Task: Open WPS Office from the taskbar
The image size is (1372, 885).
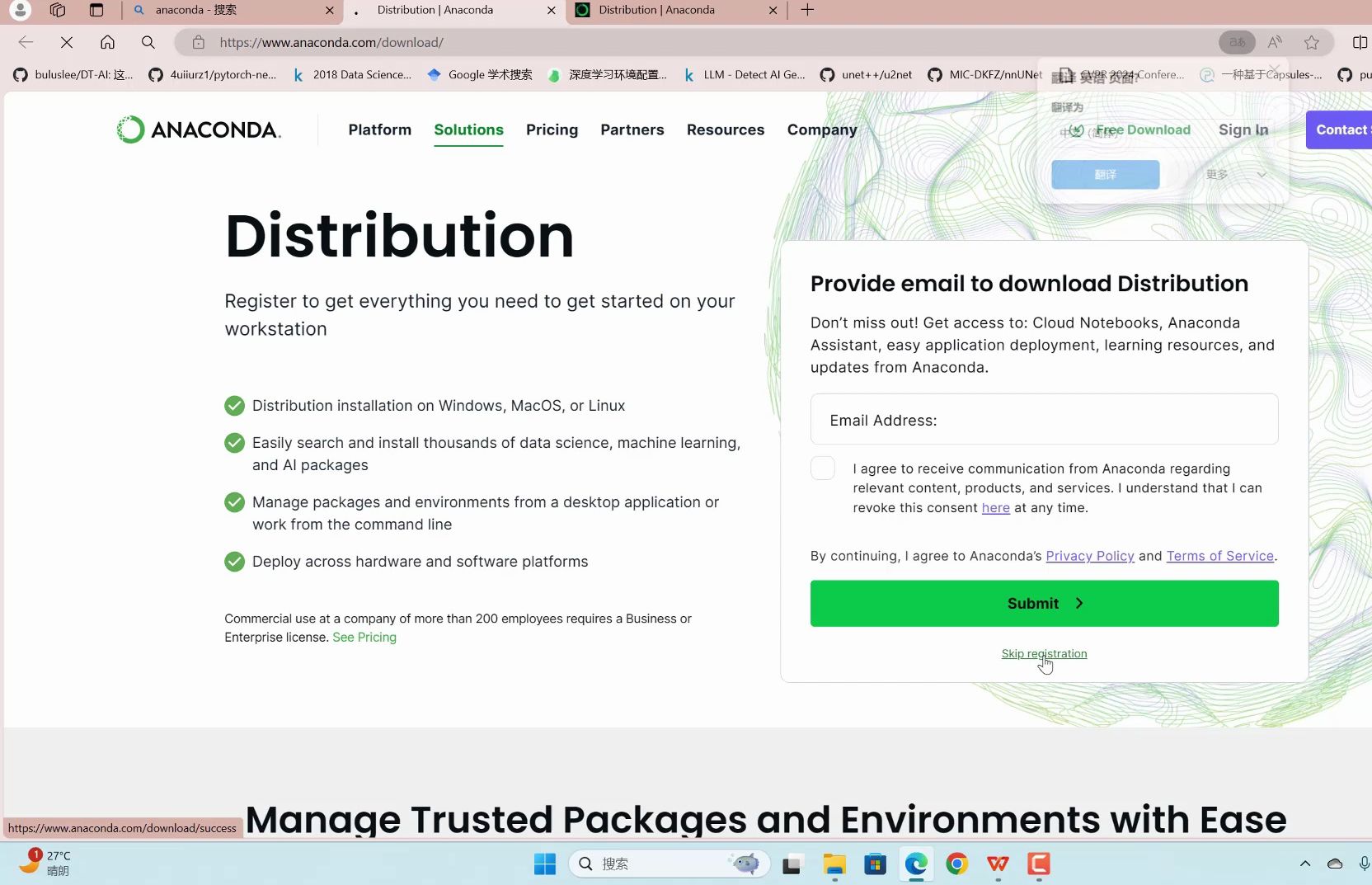Action: (x=998, y=864)
